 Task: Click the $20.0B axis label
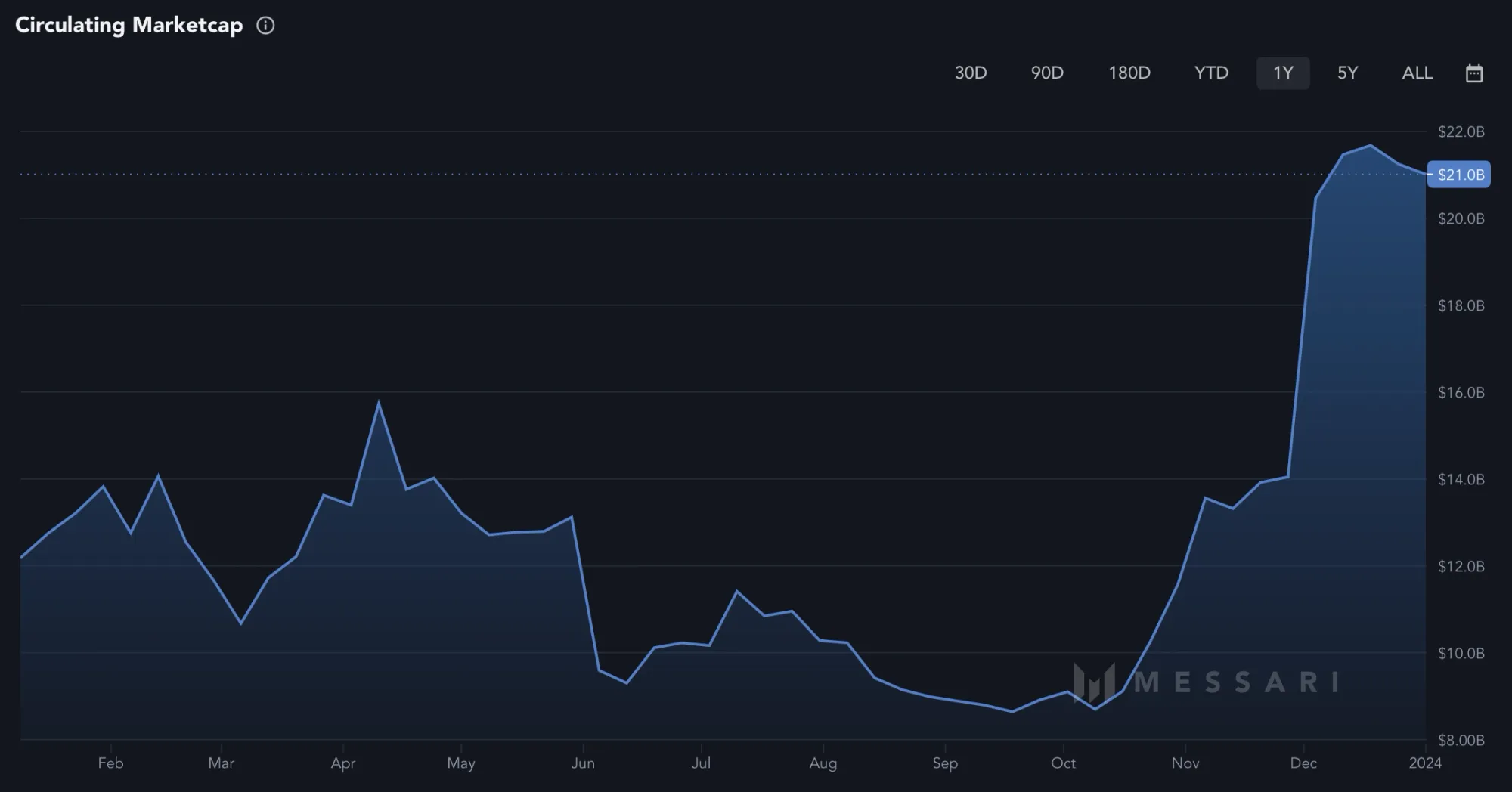point(1461,218)
